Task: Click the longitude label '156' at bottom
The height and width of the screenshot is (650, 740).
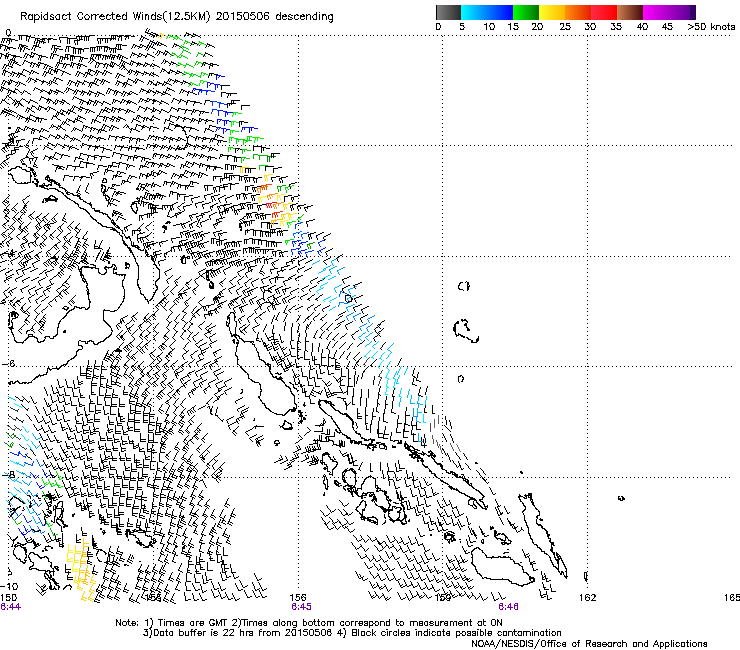Action: (x=298, y=598)
